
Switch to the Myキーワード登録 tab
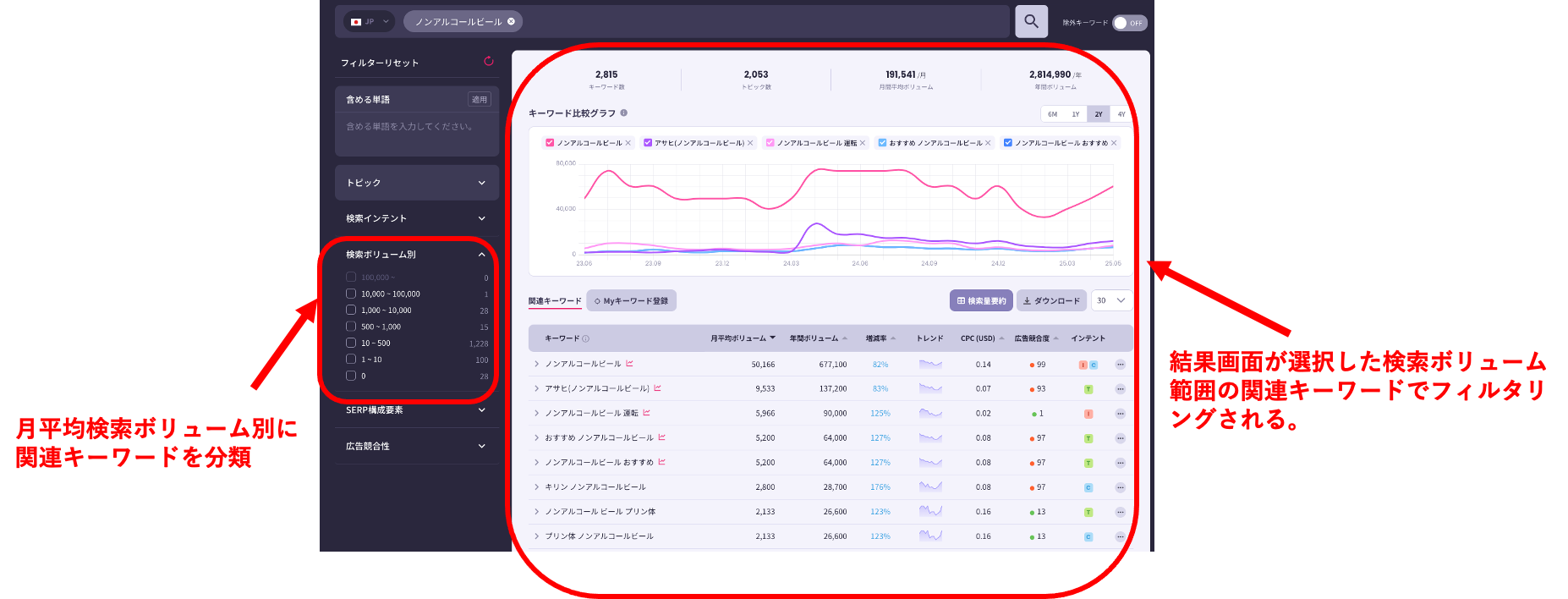point(631,301)
